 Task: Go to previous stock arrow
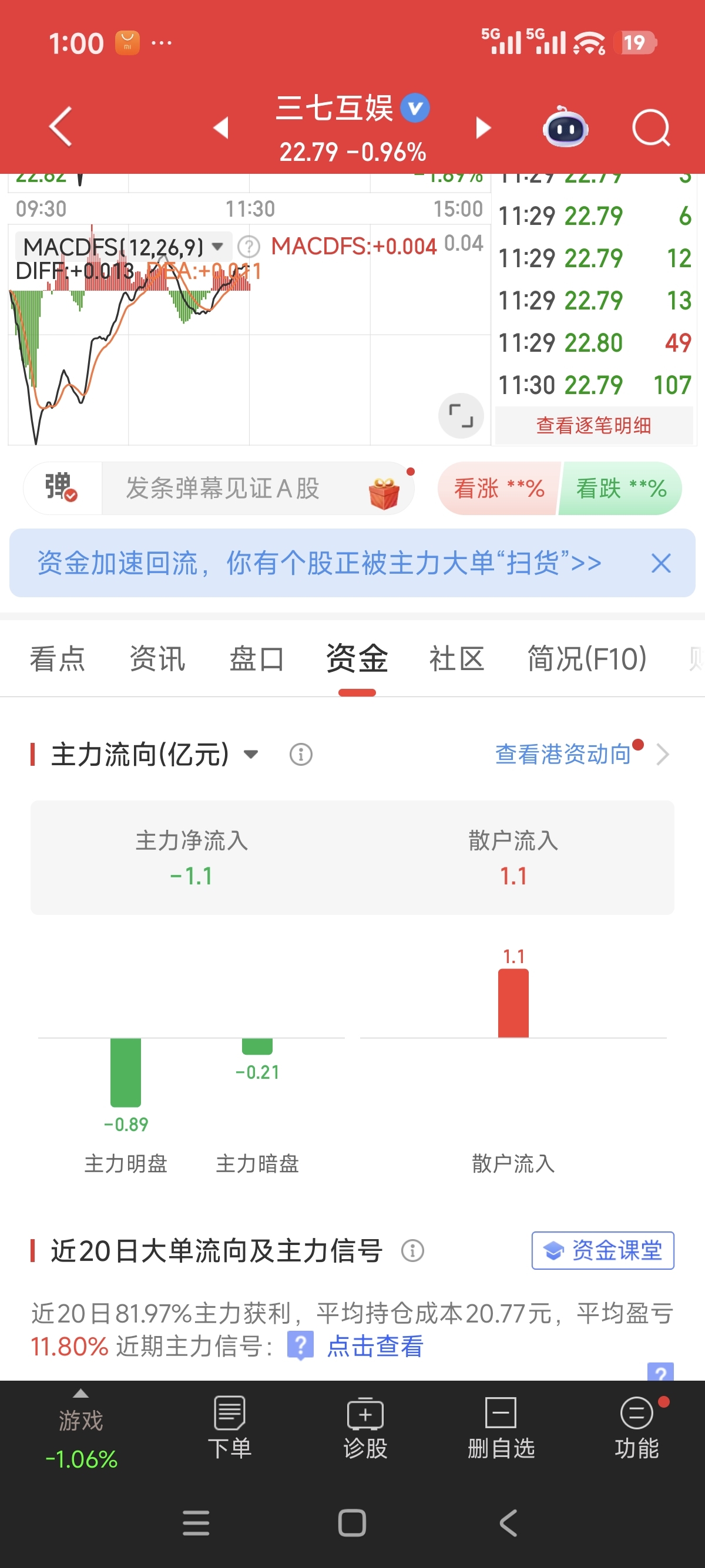tap(221, 128)
